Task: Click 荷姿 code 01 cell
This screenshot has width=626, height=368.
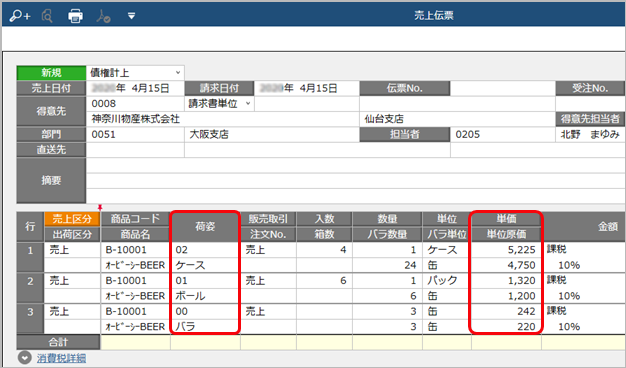Action: point(205,281)
